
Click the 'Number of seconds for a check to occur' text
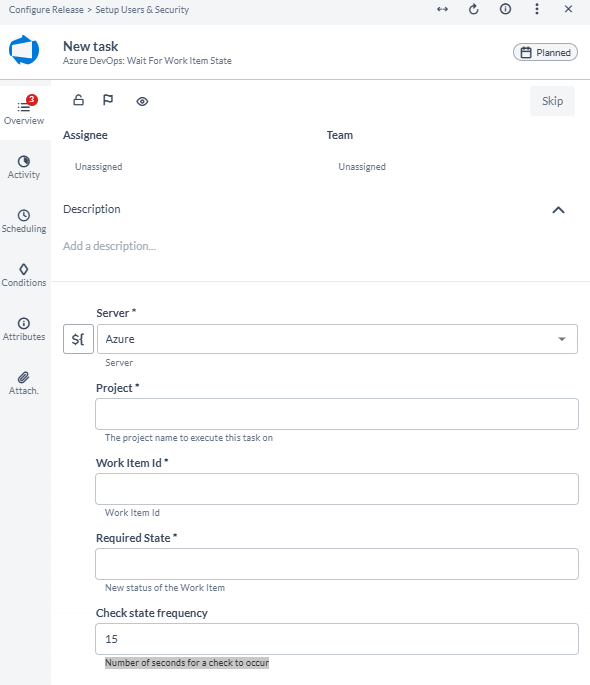pos(187,663)
